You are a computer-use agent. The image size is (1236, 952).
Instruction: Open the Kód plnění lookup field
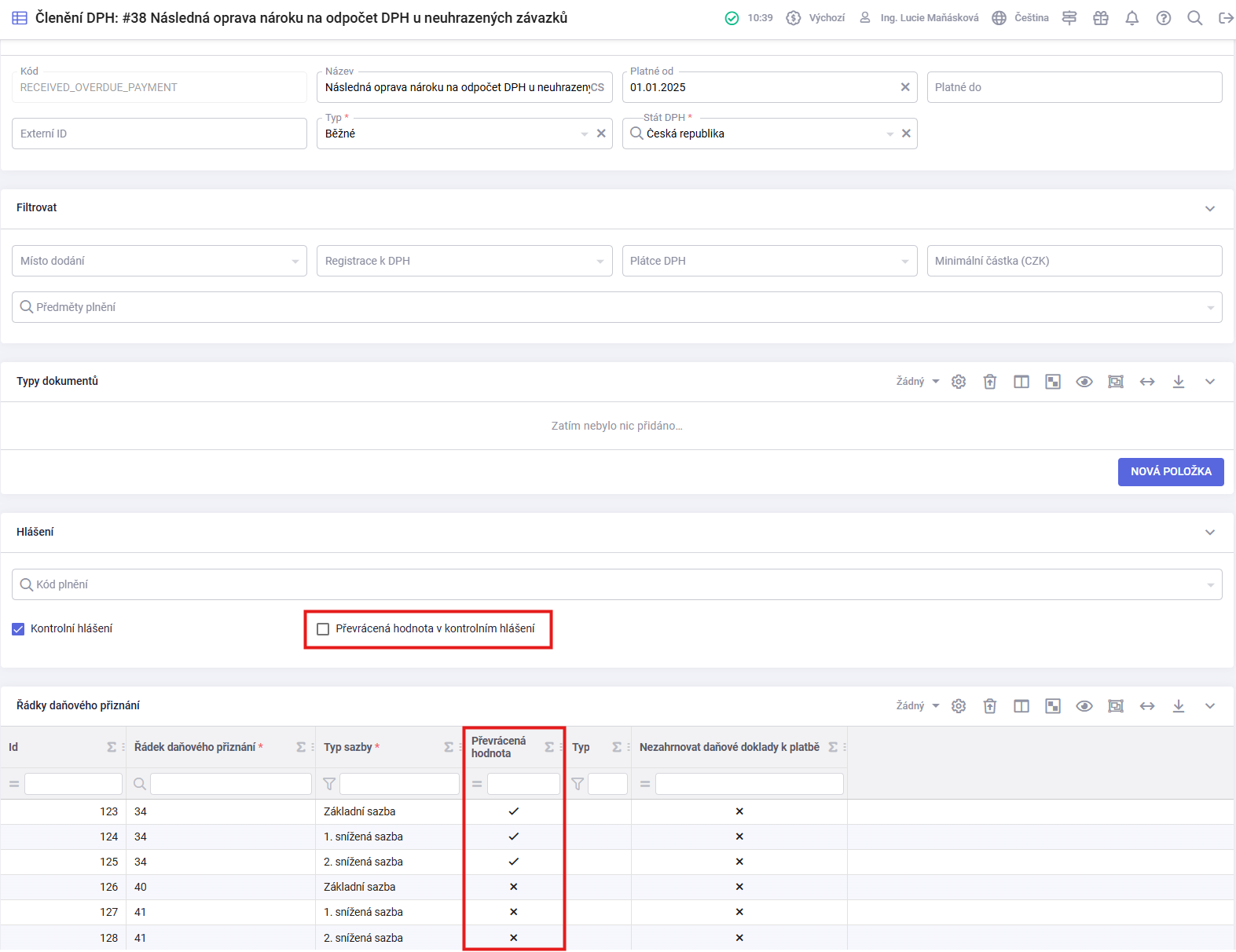pos(617,584)
